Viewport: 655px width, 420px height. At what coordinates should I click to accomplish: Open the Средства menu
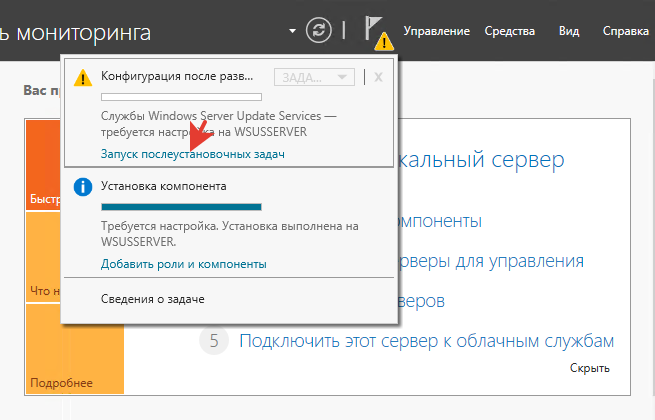[x=509, y=31]
